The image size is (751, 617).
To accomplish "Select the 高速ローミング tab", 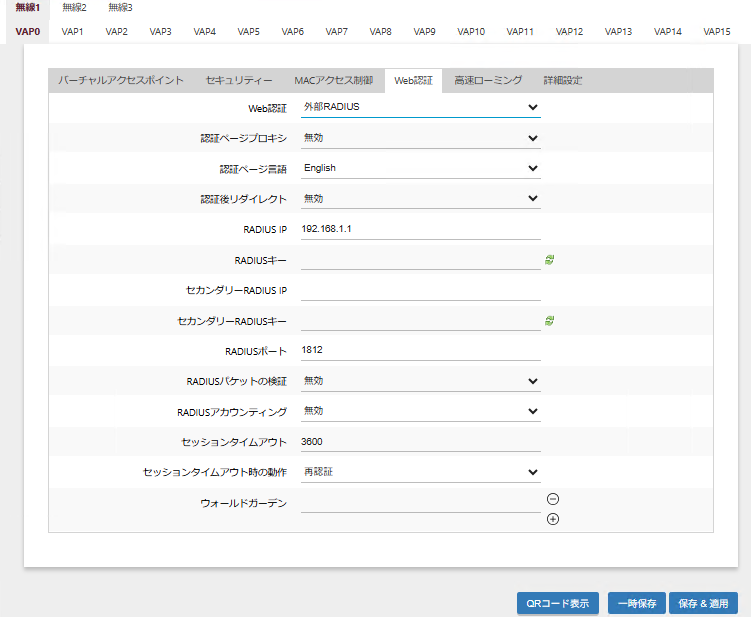I will point(488,80).
